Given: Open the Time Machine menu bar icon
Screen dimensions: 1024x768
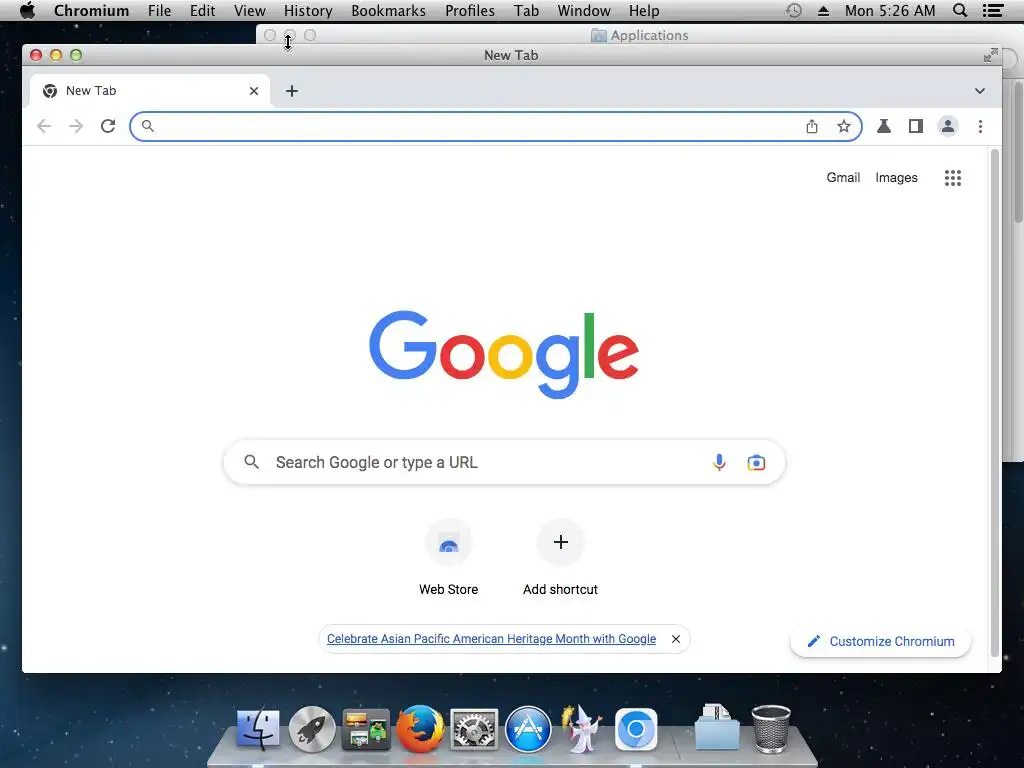Looking at the screenshot, I should (x=793, y=10).
